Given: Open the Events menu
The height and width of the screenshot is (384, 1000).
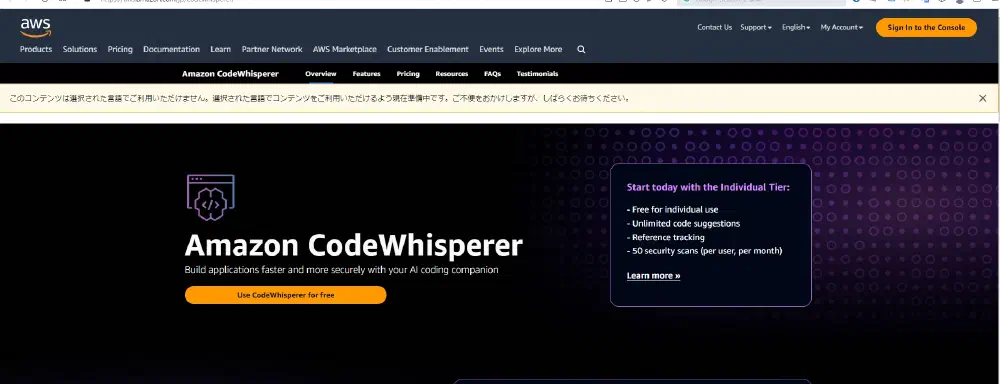Looking at the screenshot, I should tap(491, 49).
